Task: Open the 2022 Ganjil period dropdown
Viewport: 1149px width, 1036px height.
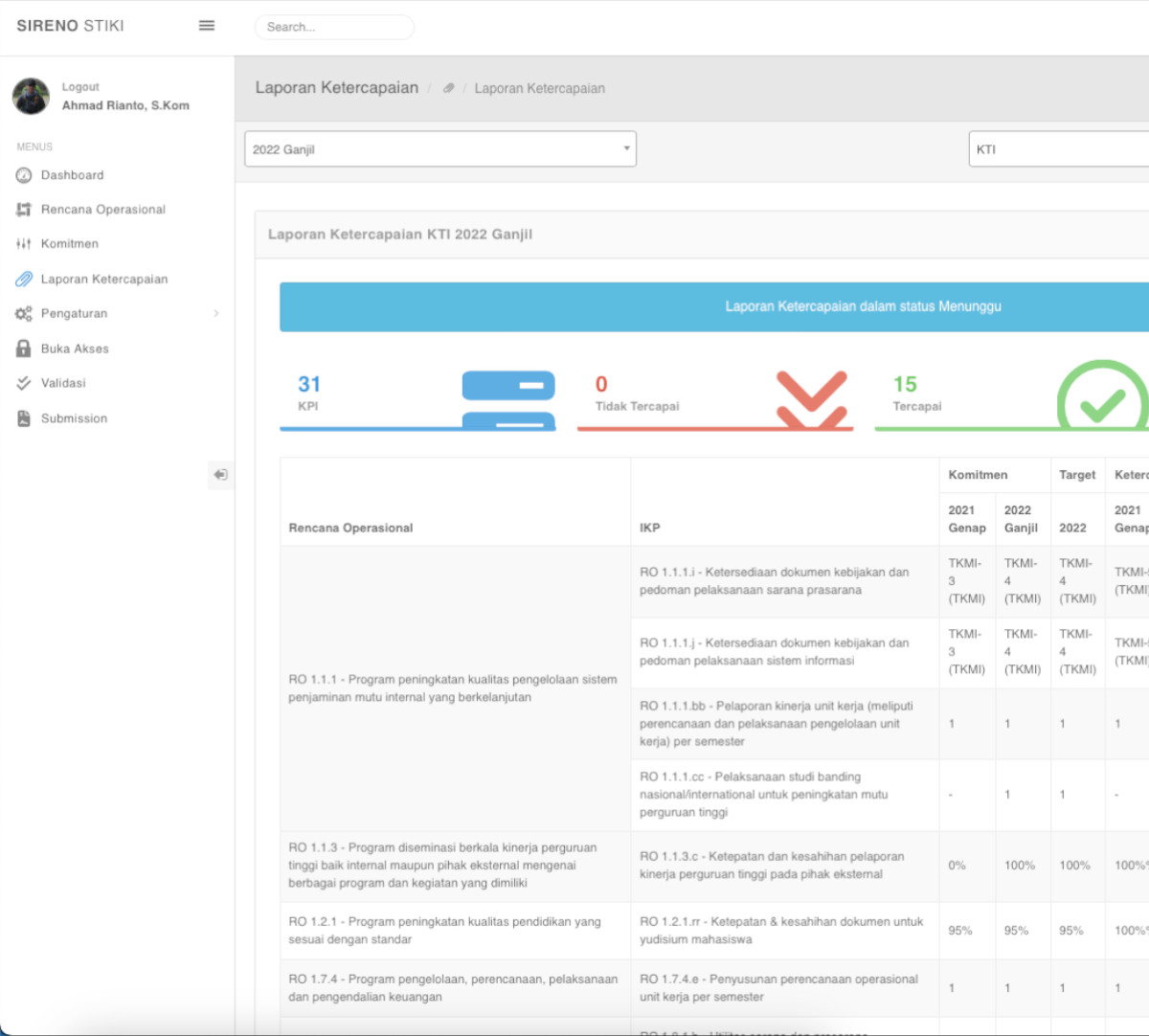Action: tap(440, 149)
